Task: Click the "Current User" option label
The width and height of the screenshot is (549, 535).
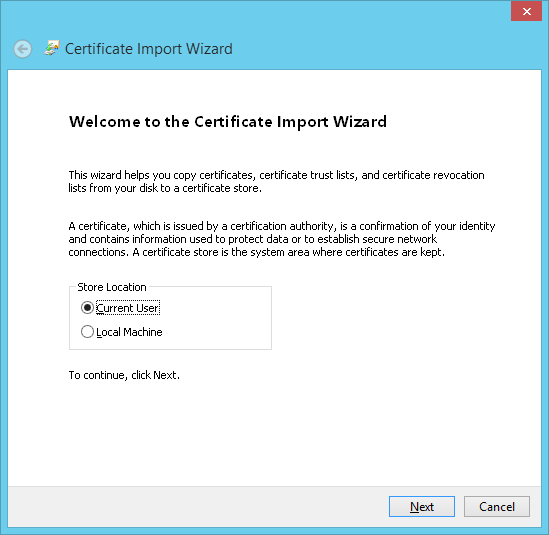Action: click(128, 308)
